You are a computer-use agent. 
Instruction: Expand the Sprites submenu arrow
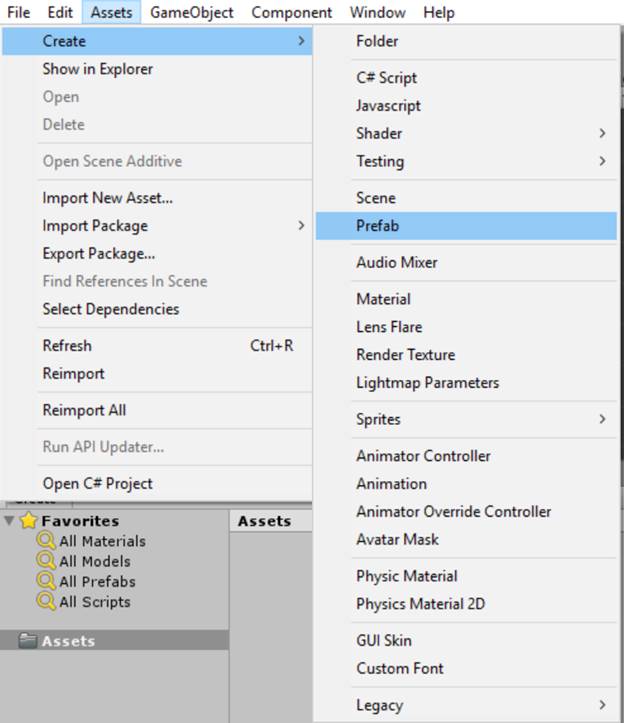[x=602, y=419]
